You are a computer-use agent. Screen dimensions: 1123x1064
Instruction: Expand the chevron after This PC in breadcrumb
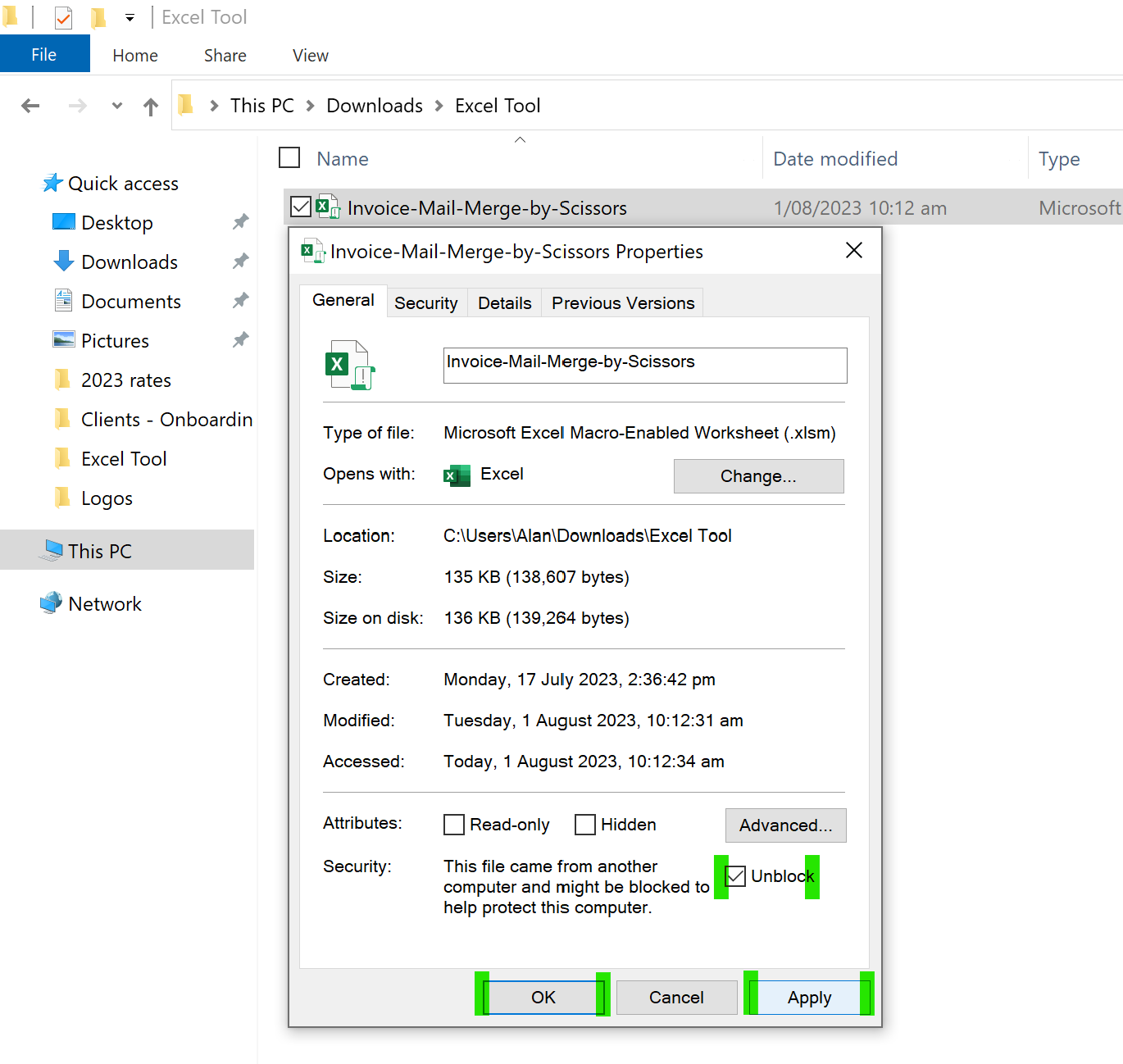point(311,106)
